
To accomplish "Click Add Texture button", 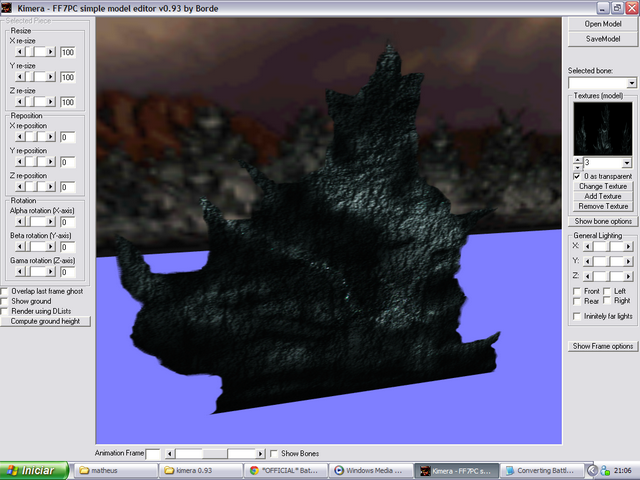I will pos(602,196).
